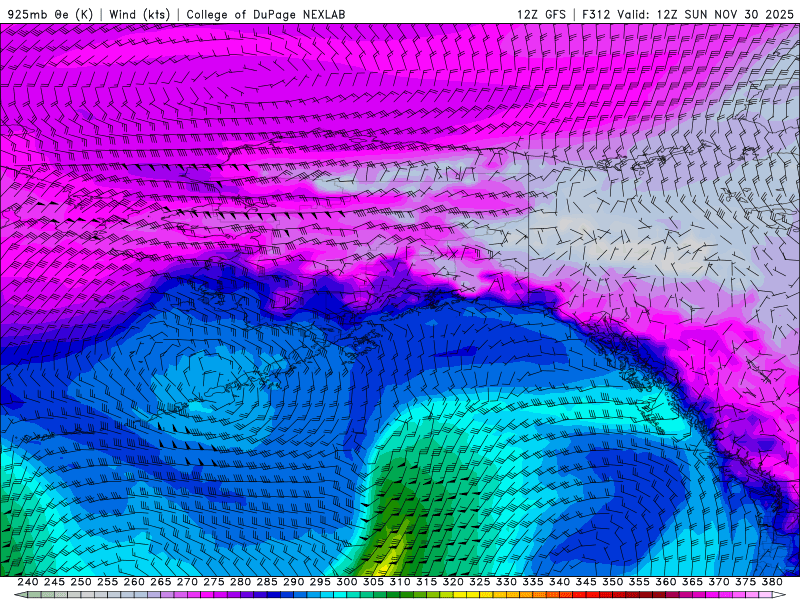Click the 375 color scale label
Screen dimensions: 800x600
(745, 582)
